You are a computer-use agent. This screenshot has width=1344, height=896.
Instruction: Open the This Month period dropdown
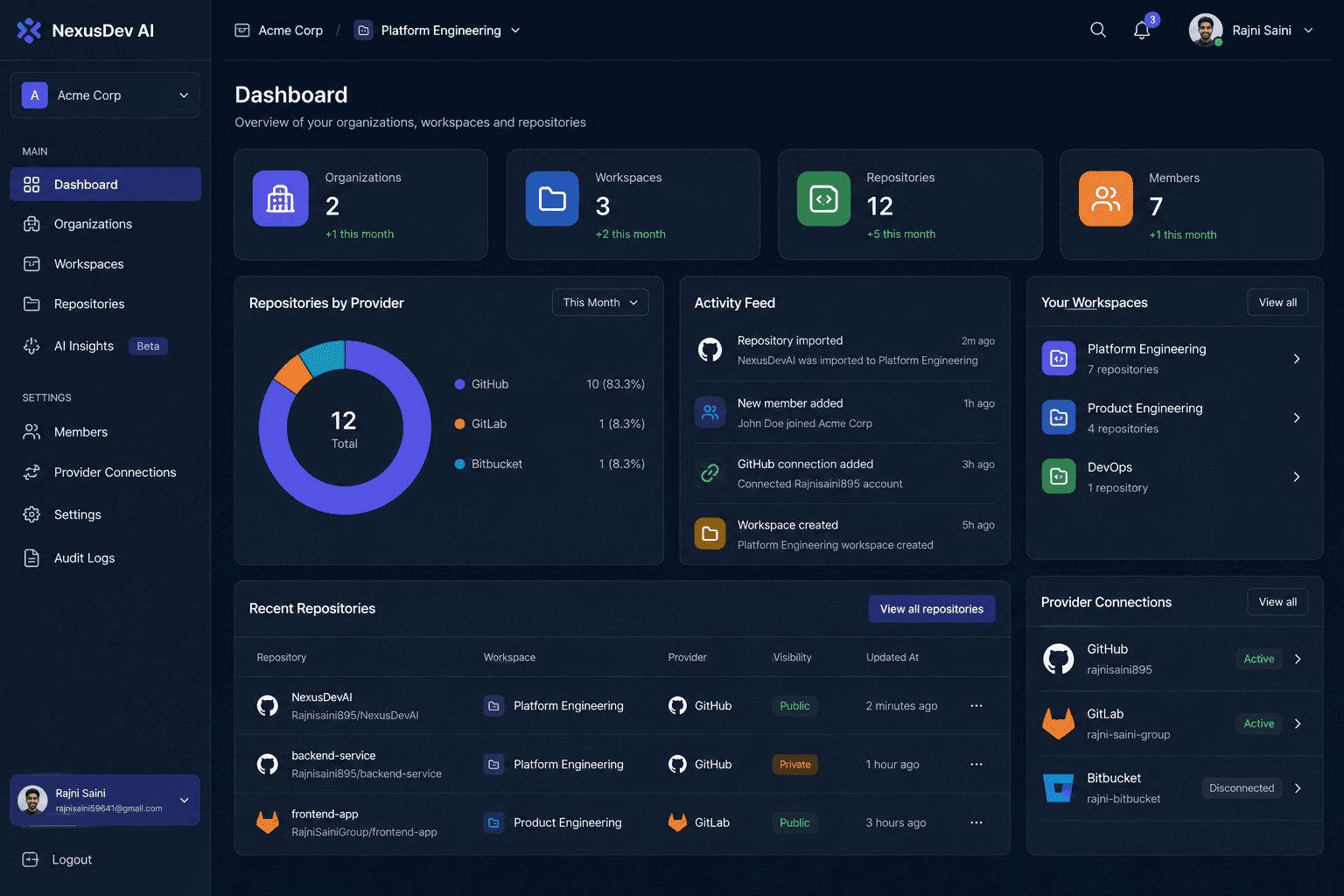click(x=600, y=302)
